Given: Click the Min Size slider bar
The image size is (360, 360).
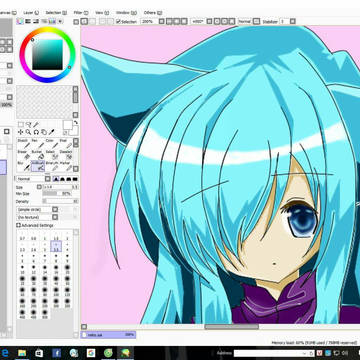Looking at the screenshot, I should click(57, 194).
